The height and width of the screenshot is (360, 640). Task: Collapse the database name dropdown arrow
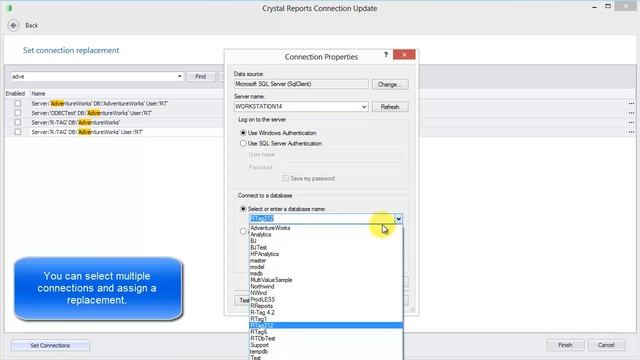pos(398,219)
